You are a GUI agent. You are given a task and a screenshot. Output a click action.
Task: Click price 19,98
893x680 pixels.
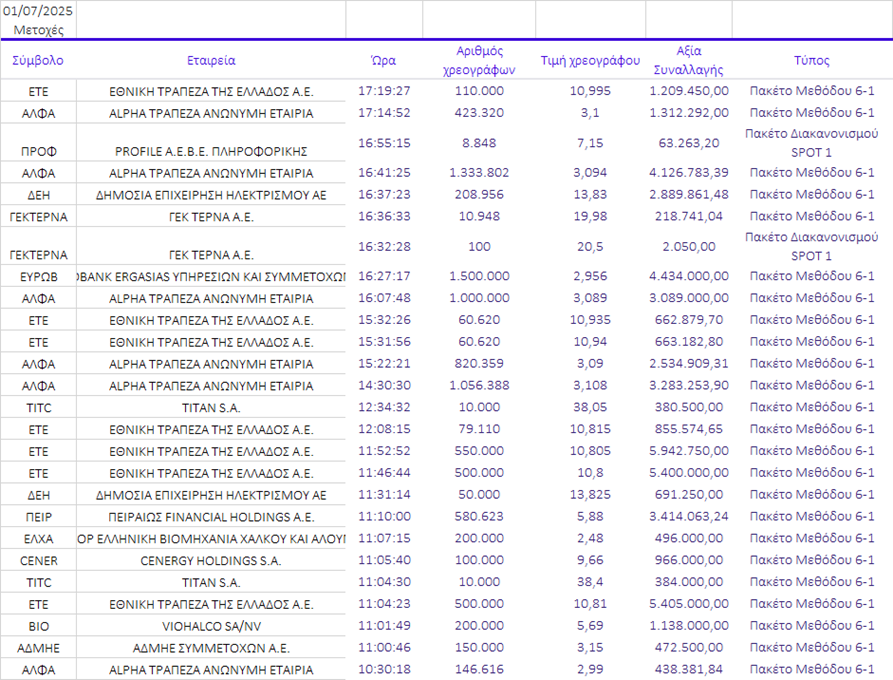pyautogui.click(x=590, y=216)
